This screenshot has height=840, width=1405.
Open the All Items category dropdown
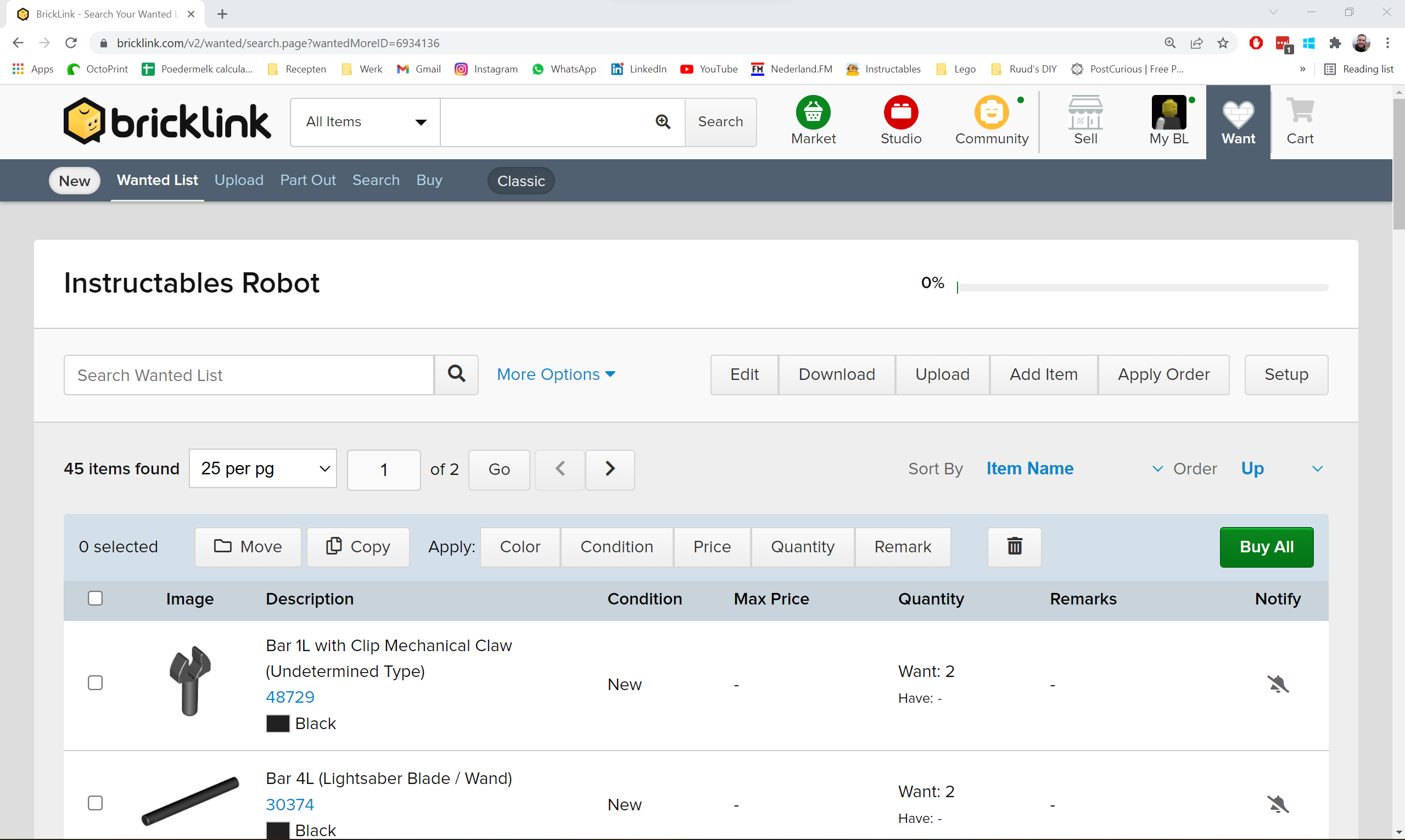(365, 122)
